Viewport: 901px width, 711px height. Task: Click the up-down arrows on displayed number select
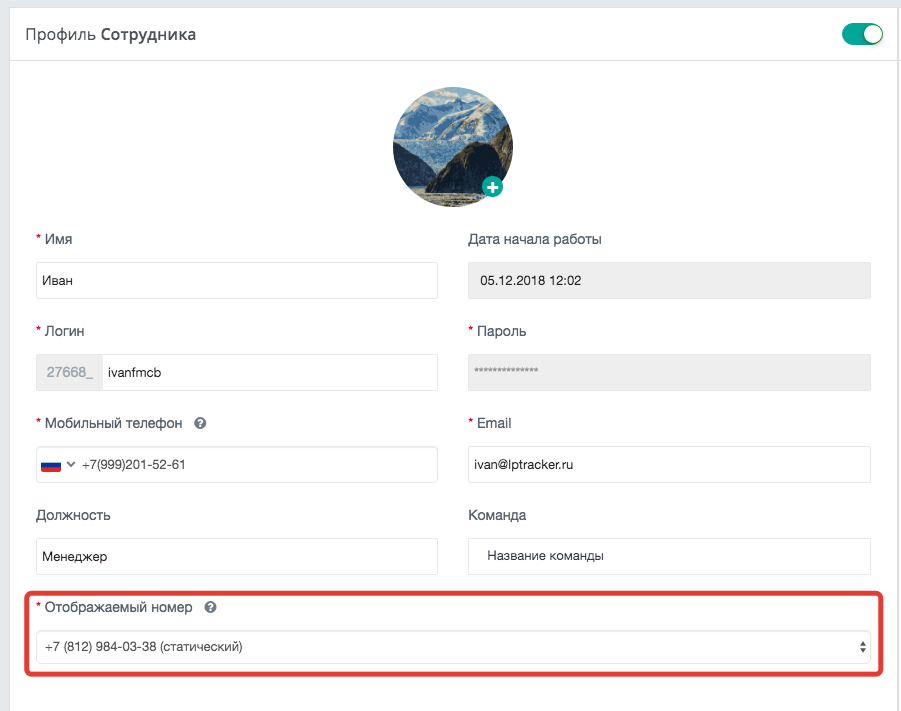pyautogui.click(x=863, y=647)
